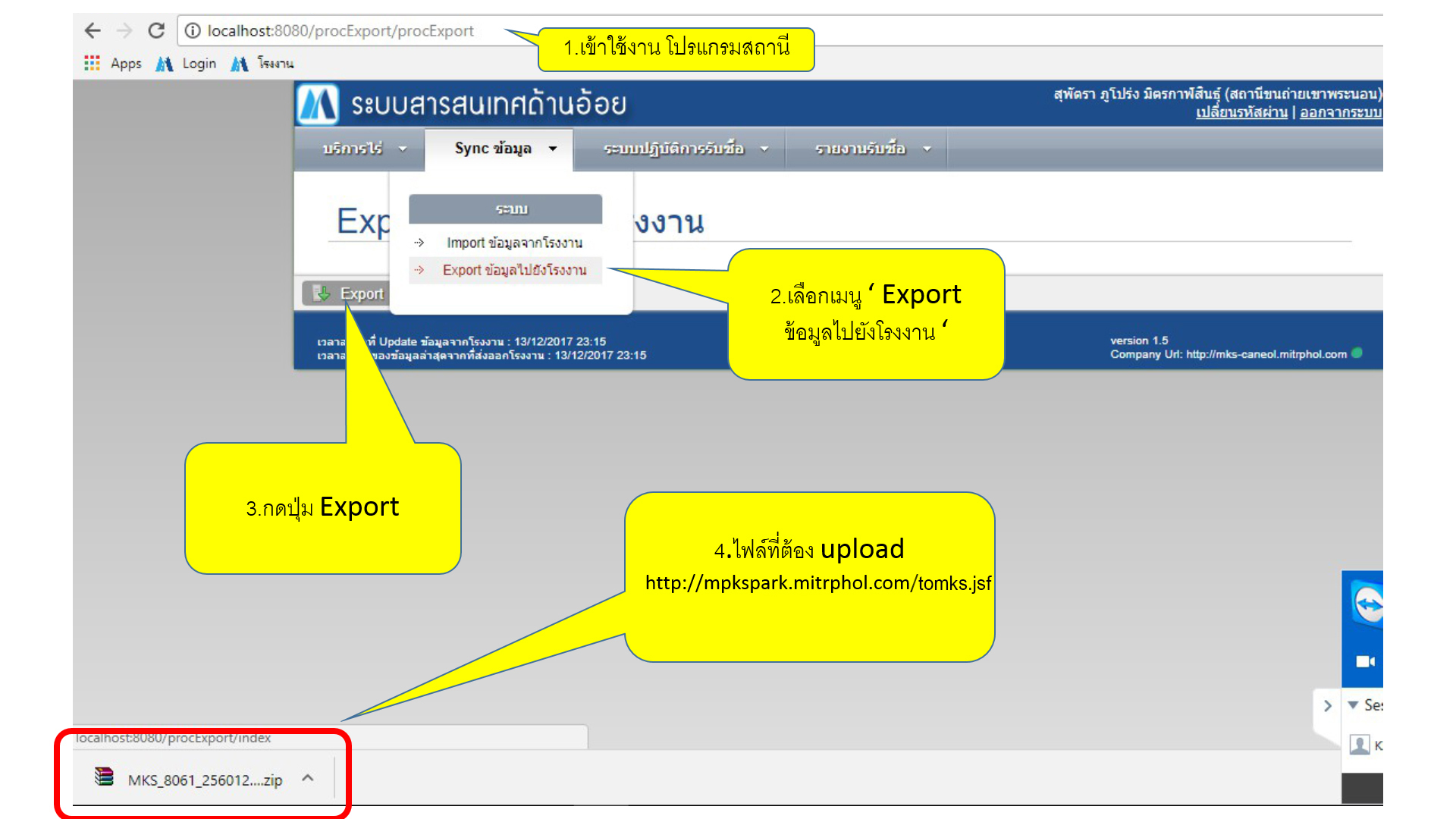The height and width of the screenshot is (819, 1456).
Task: Click the ออกจากระบบ logout link
Action: click(x=1340, y=112)
